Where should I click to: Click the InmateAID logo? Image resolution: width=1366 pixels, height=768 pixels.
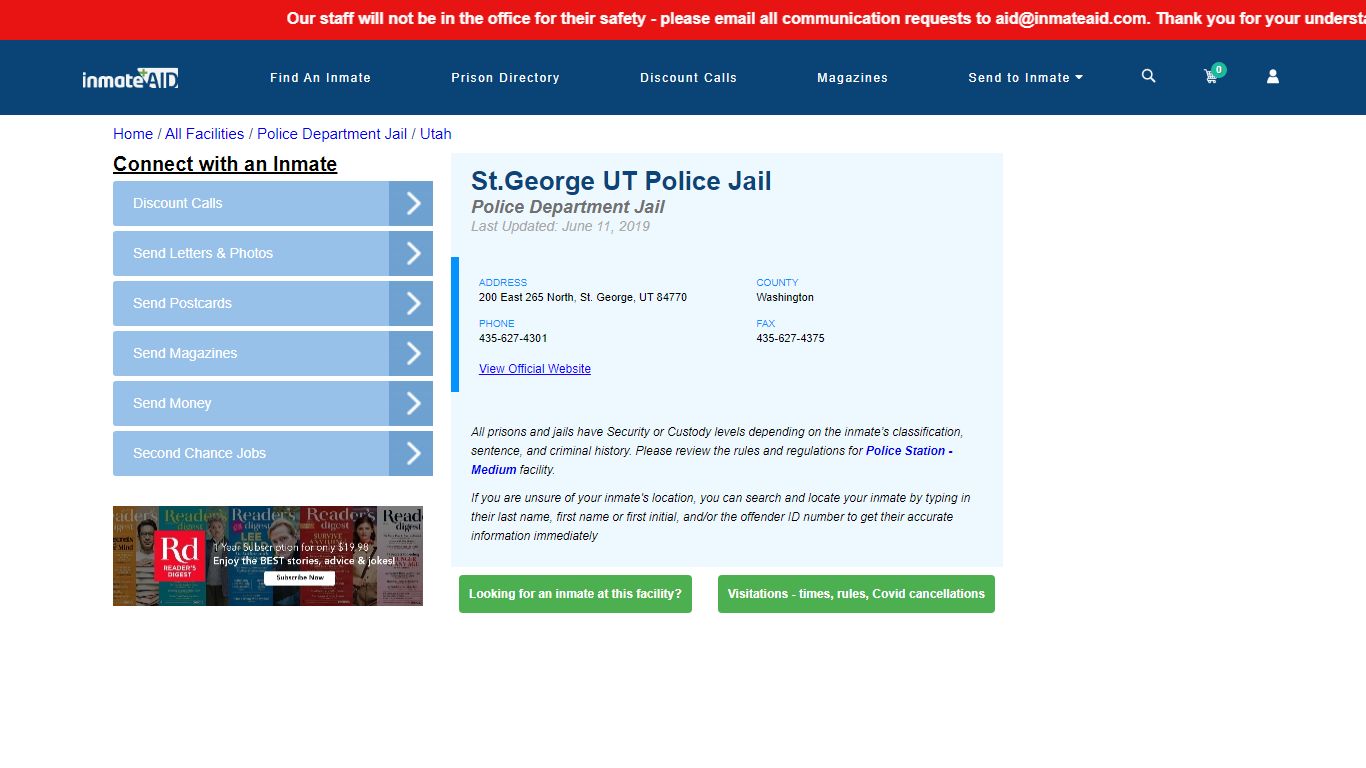pos(130,78)
